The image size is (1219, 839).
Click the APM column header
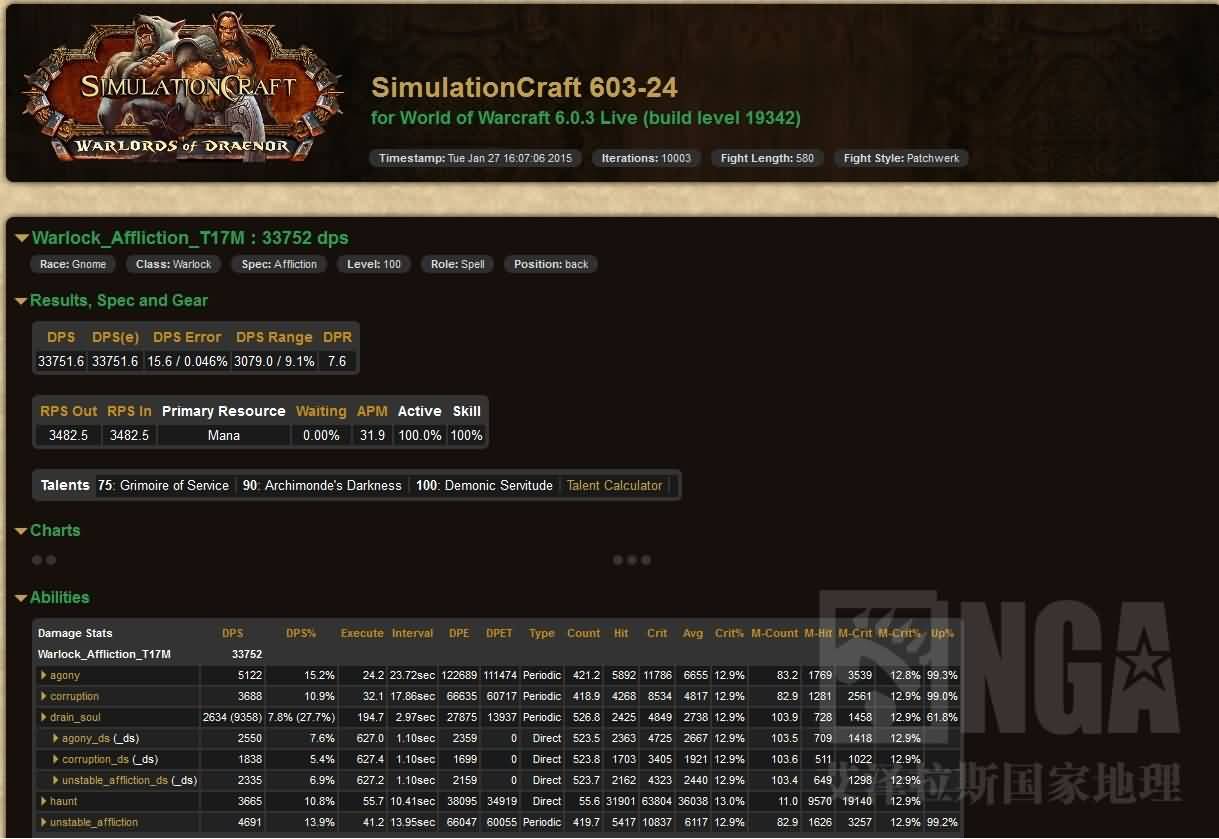[372, 412]
